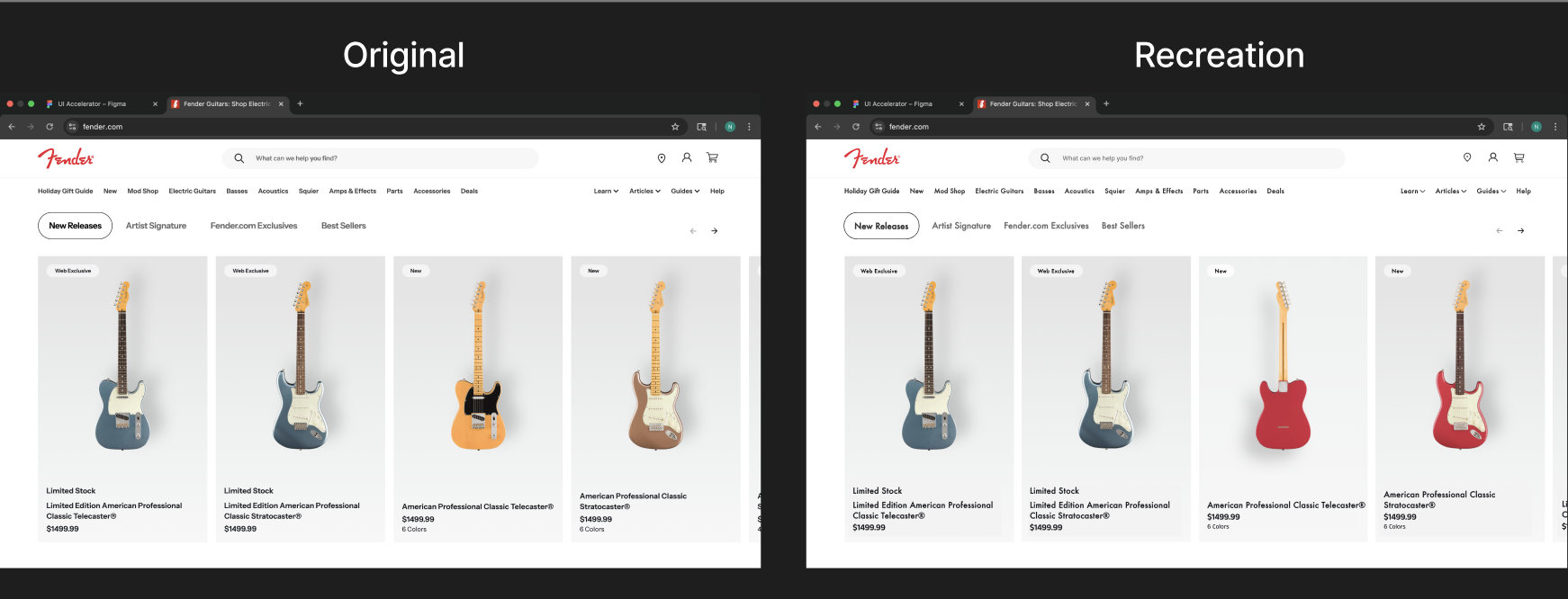Select New Releases tab in Recreation page

coord(881,226)
